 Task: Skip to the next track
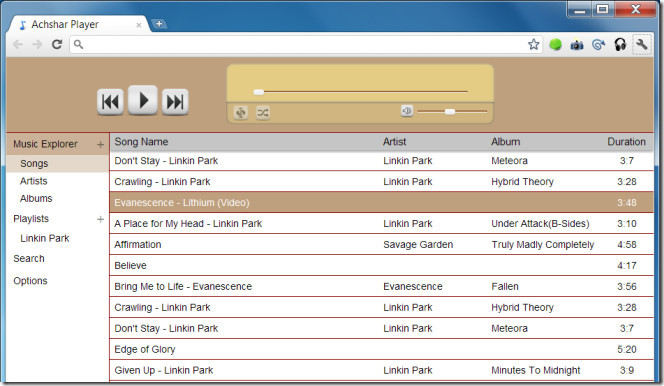click(175, 102)
